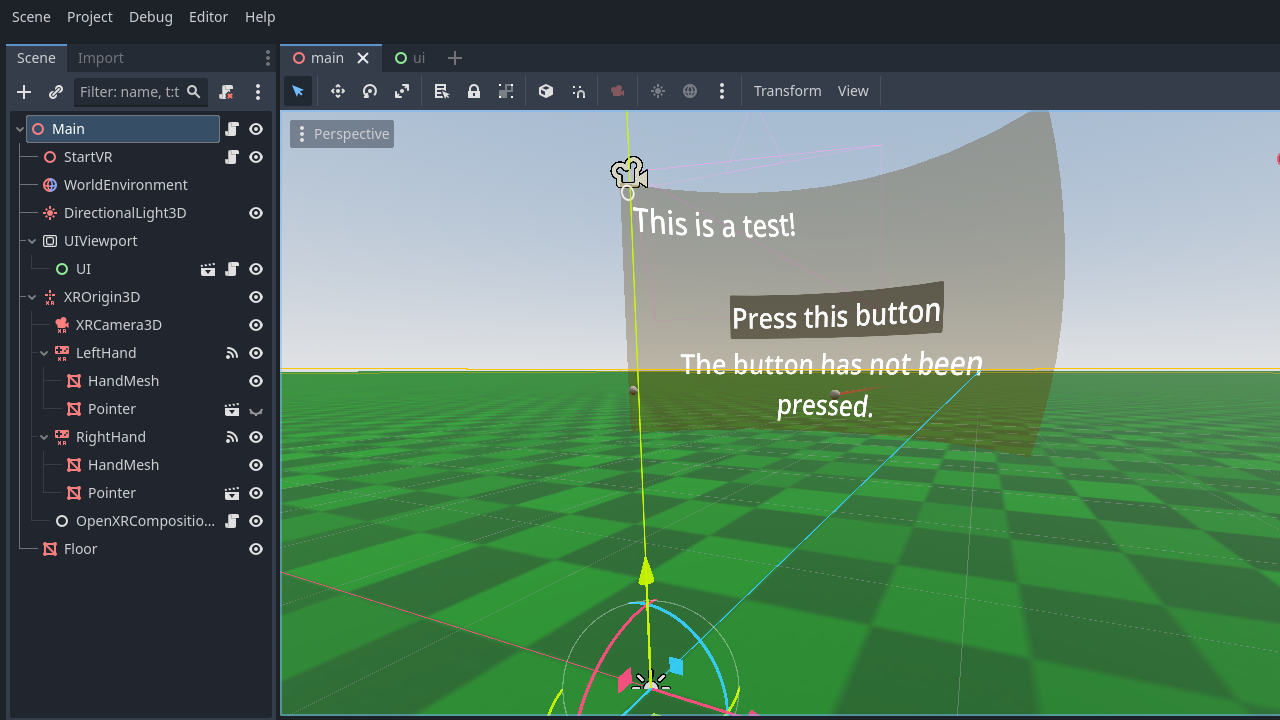Group the selected node's children
1280x720 pixels.
pos(506,91)
